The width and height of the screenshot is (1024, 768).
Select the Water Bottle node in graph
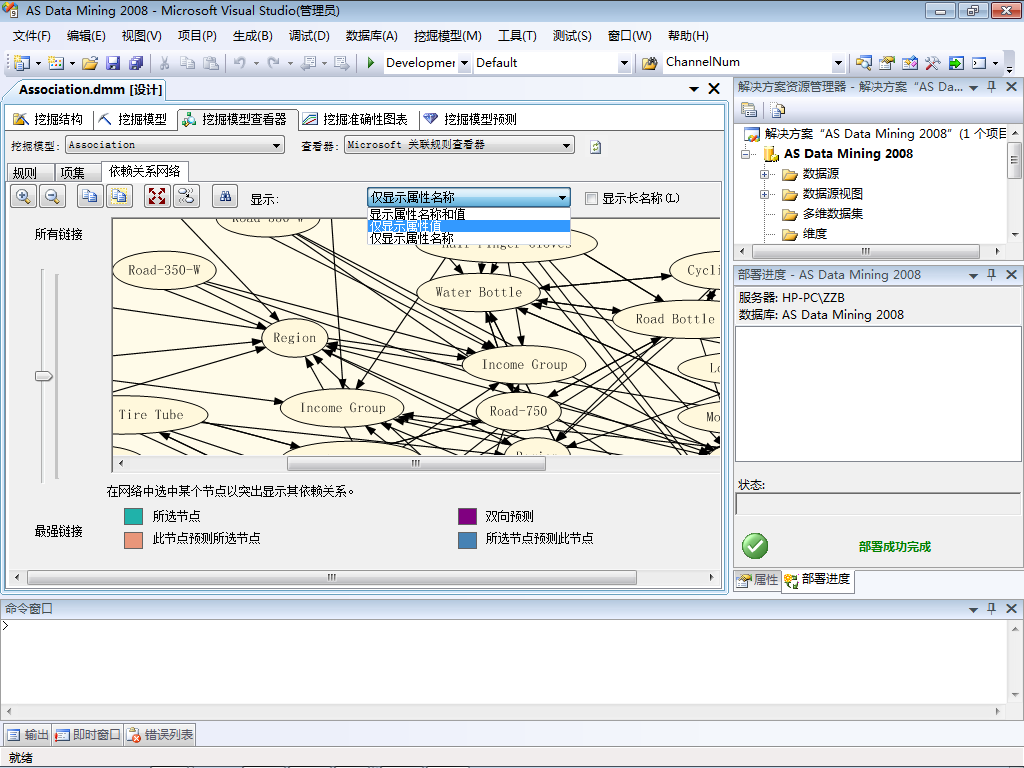point(479,293)
